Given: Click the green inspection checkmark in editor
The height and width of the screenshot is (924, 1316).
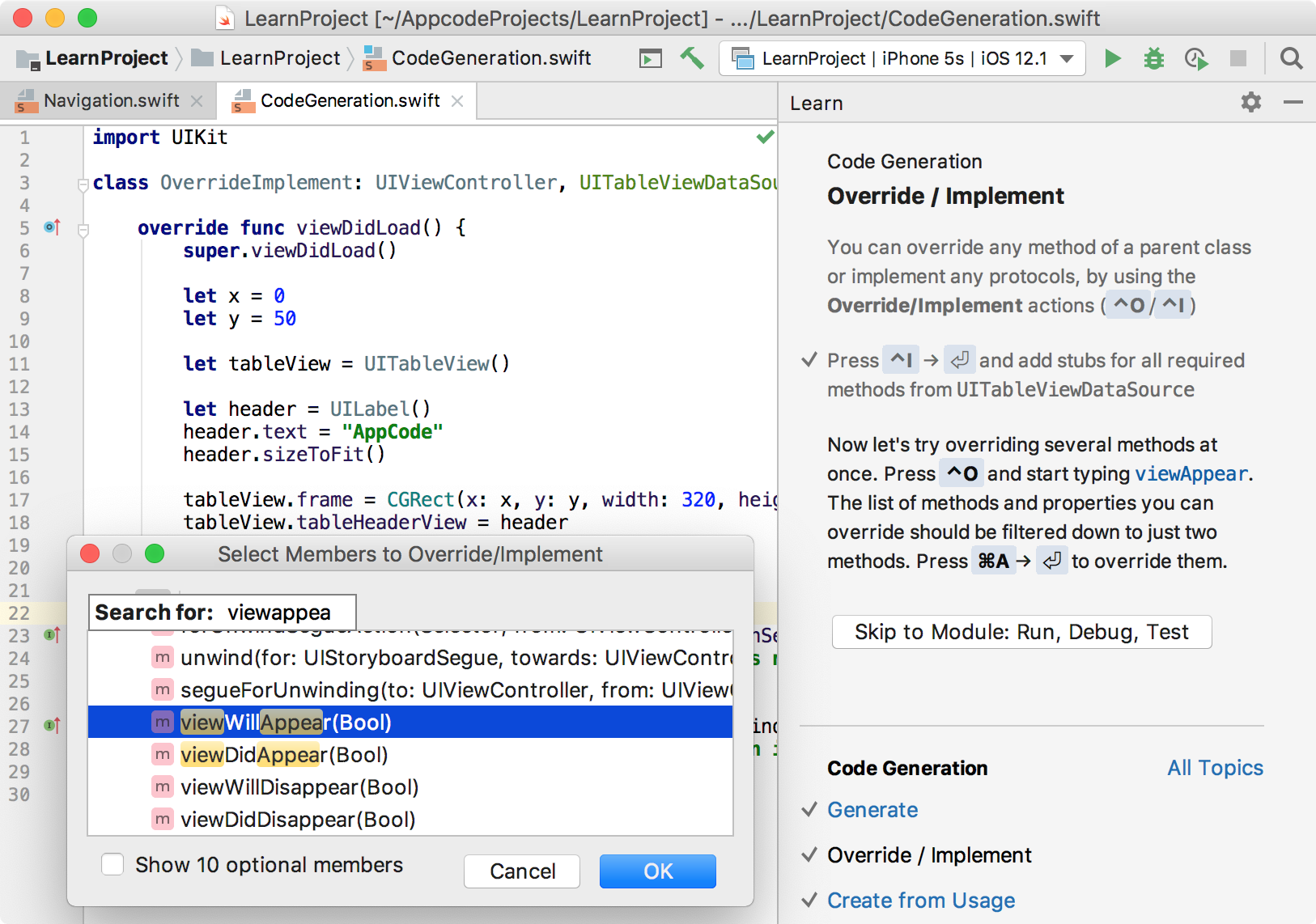Looking at the screenshot, I should point(765,137).
